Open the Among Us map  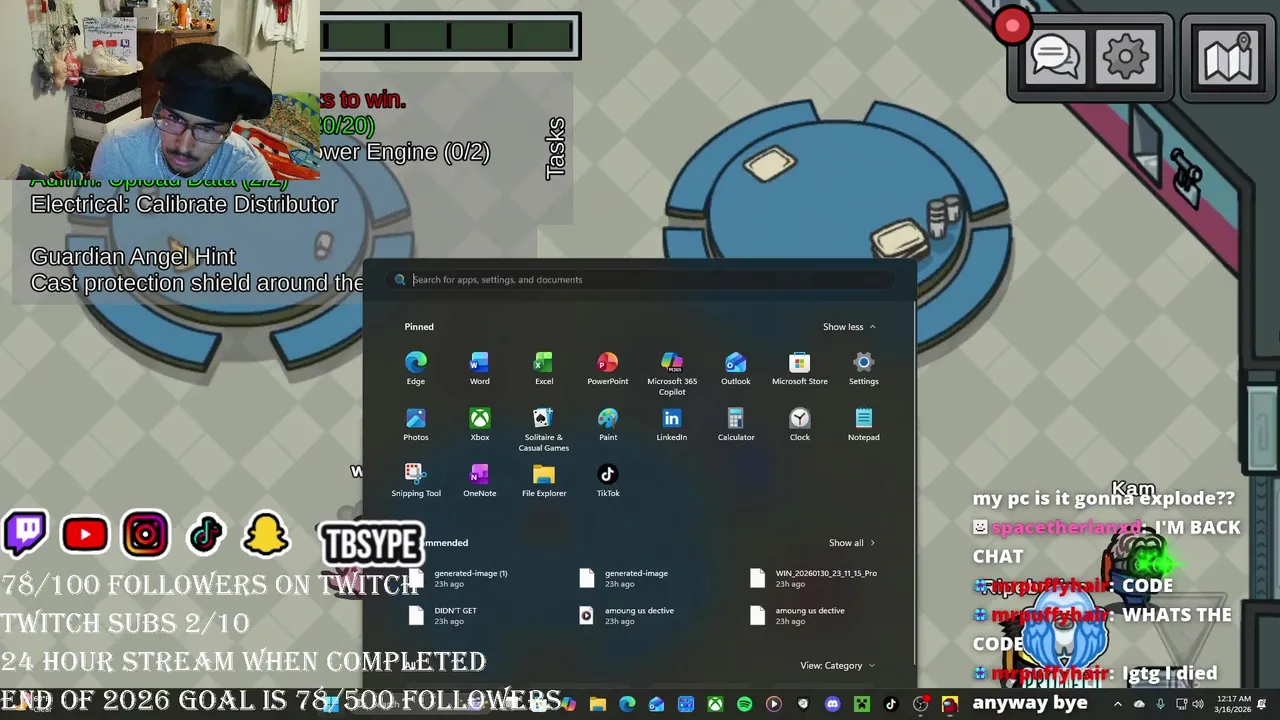pyautogui.click(x=1229, y=58)
